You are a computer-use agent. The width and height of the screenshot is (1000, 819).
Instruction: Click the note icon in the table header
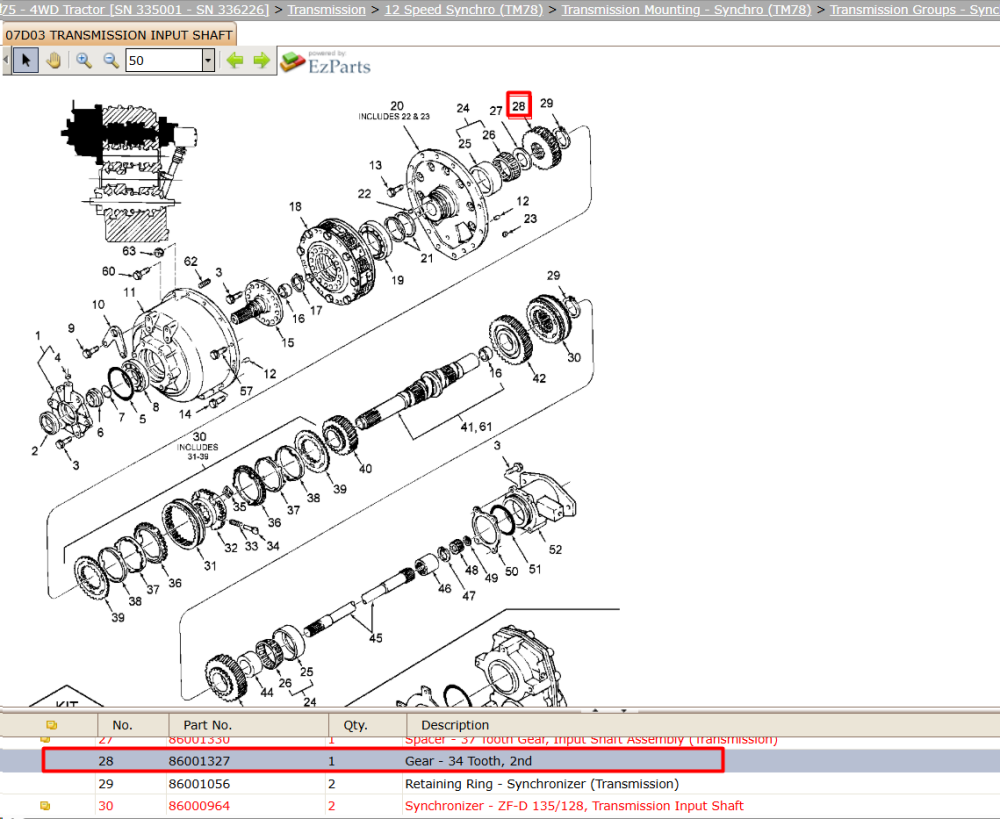(x=52, y=725)
